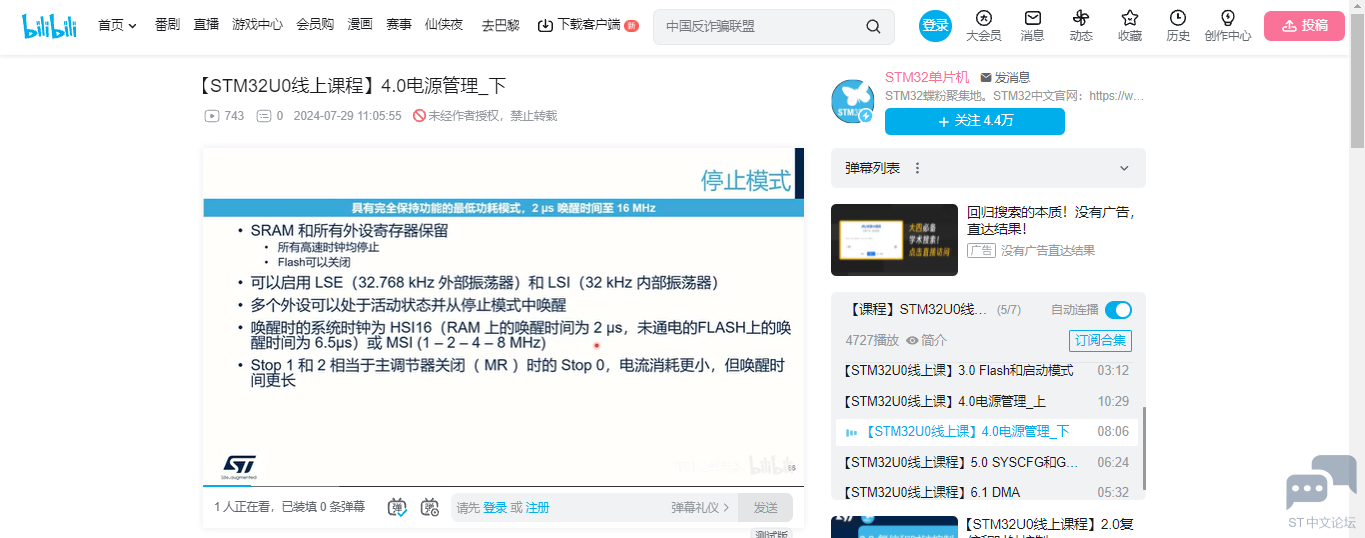Toggle the 自动连播 autoplay switch
The image size is (1365, 538).
click(1118, 310)
